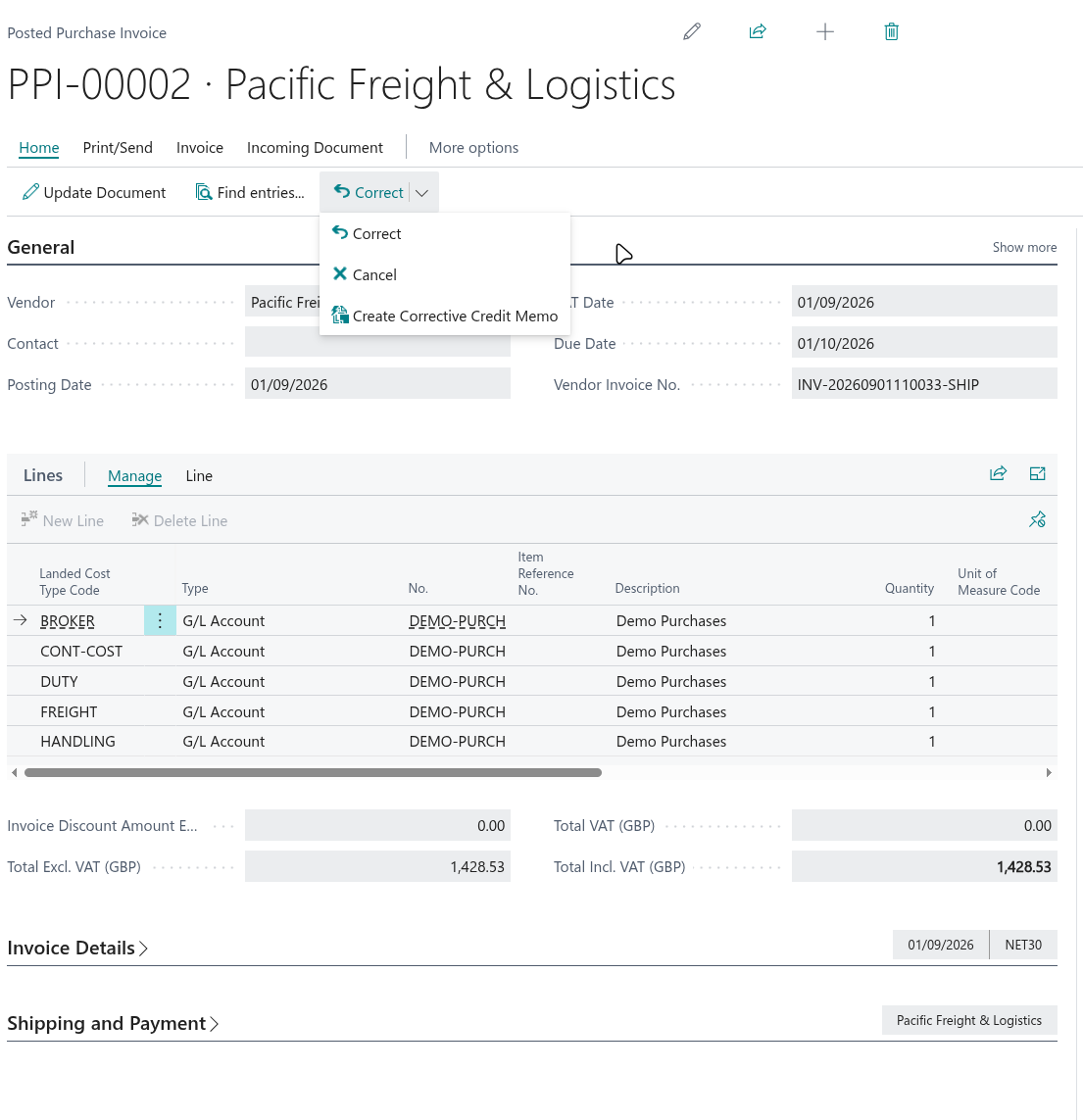Open the BROKER row three-dot menu
1083x1120 pixels.
[160, 620]
